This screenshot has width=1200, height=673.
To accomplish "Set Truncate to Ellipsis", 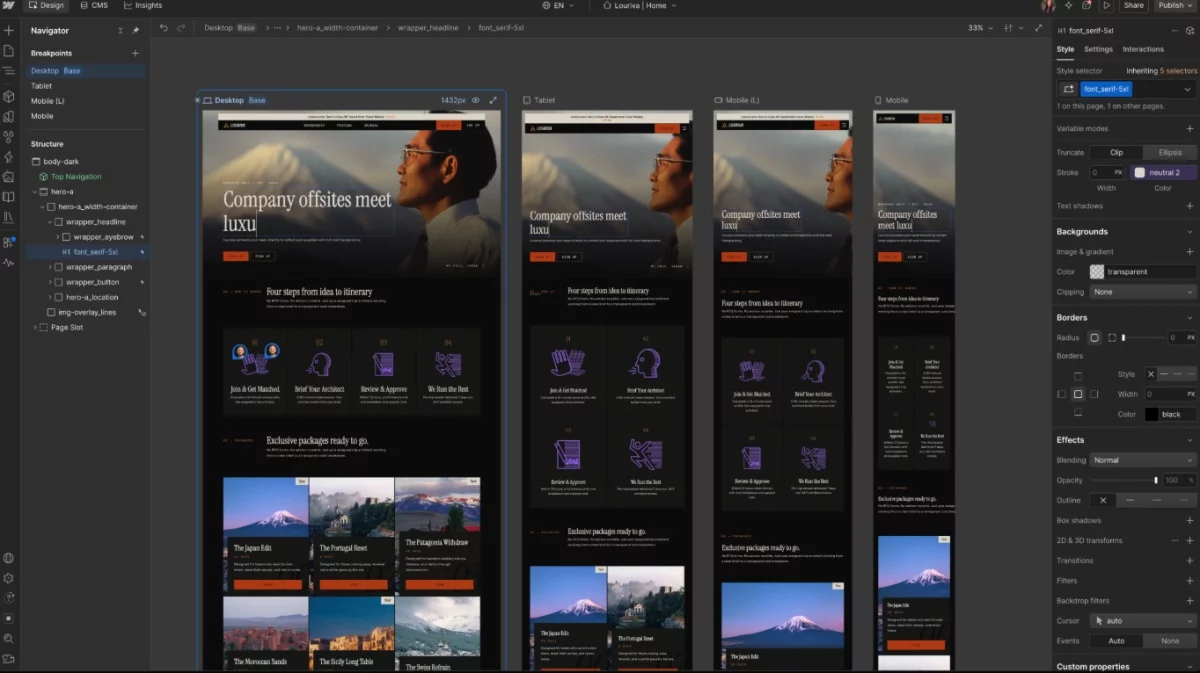I will (1170, 152).
